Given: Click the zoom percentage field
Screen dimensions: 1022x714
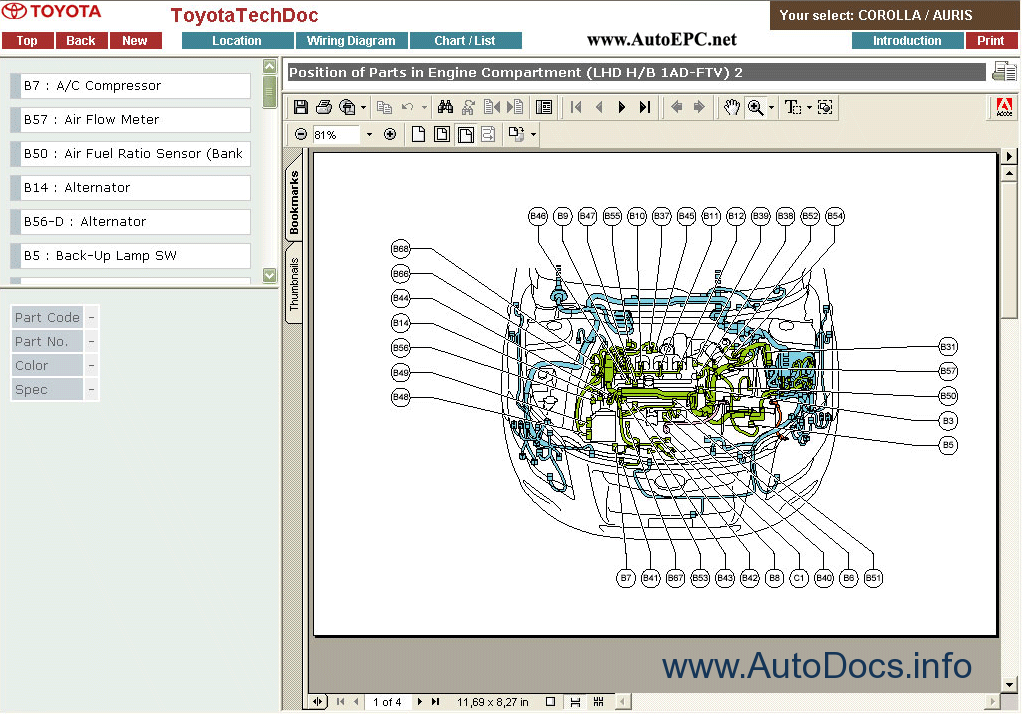Looking at the screenshot, I should 335,134.
